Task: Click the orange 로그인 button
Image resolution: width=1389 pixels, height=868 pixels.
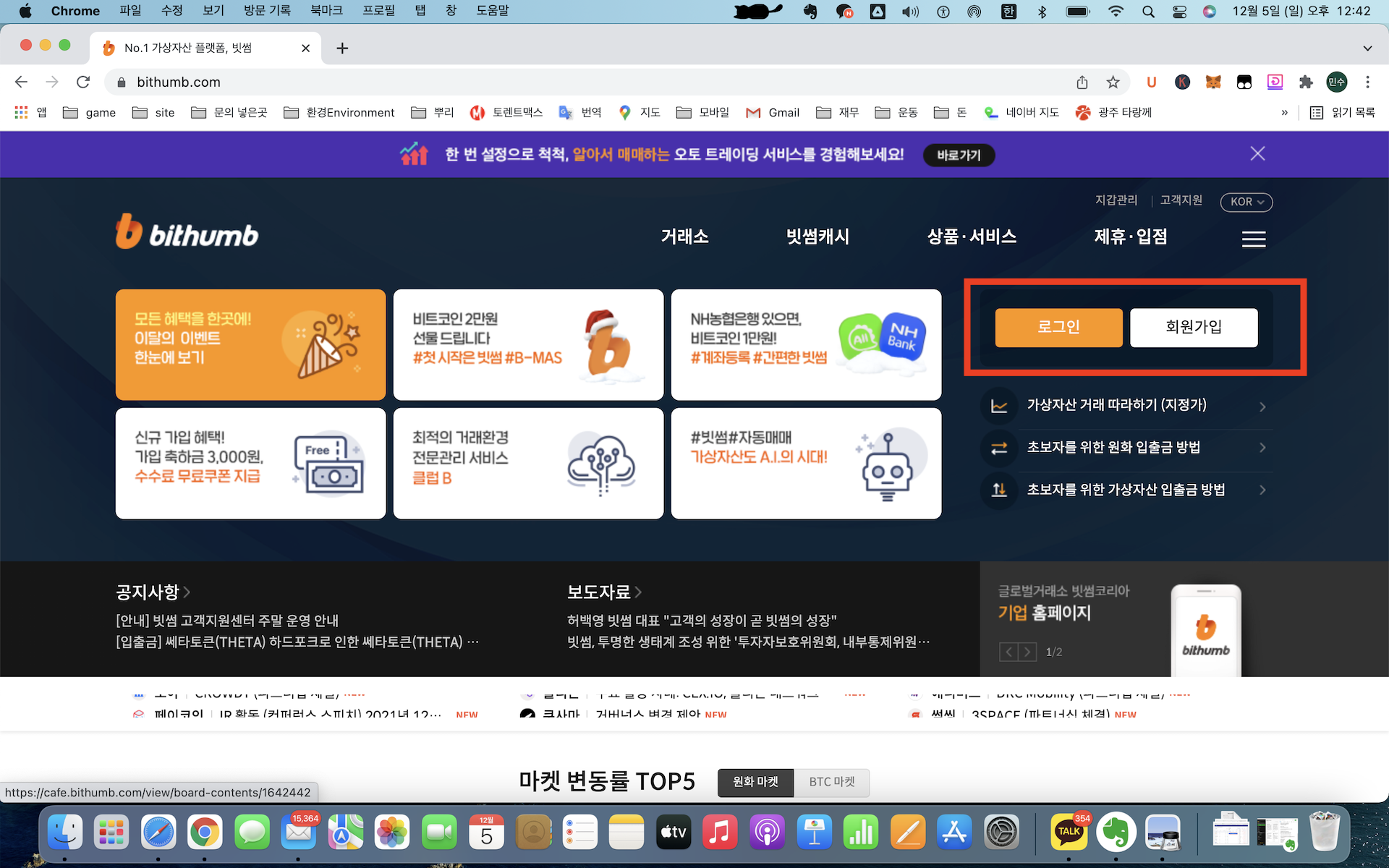Action: tap(1058, 327)
